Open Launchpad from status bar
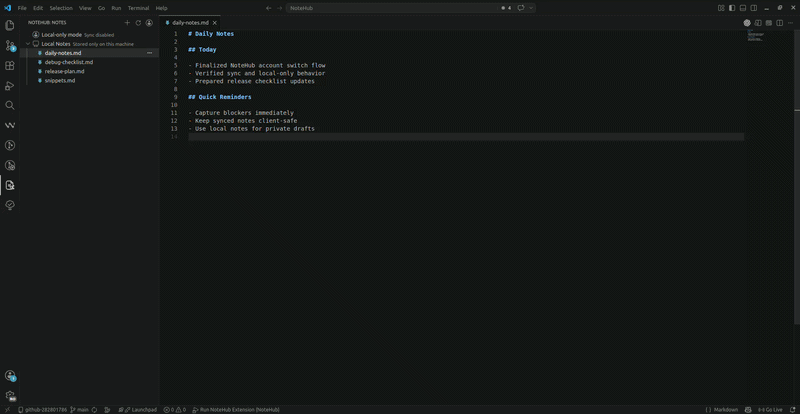The image size is (800, 414). (x=137, y=409)
